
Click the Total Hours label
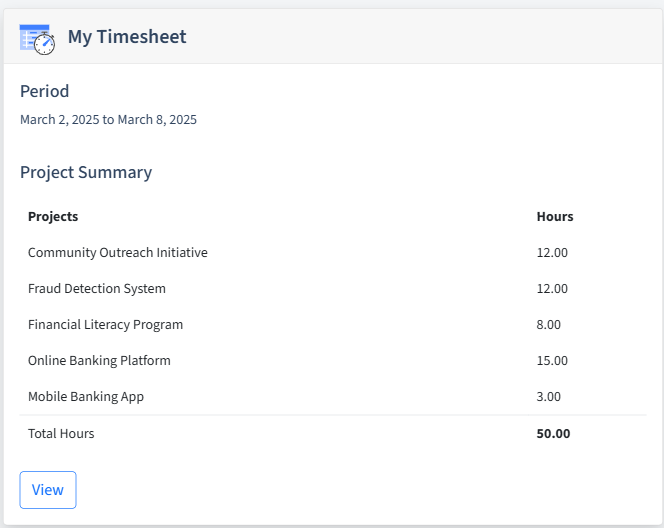point(61,433)
